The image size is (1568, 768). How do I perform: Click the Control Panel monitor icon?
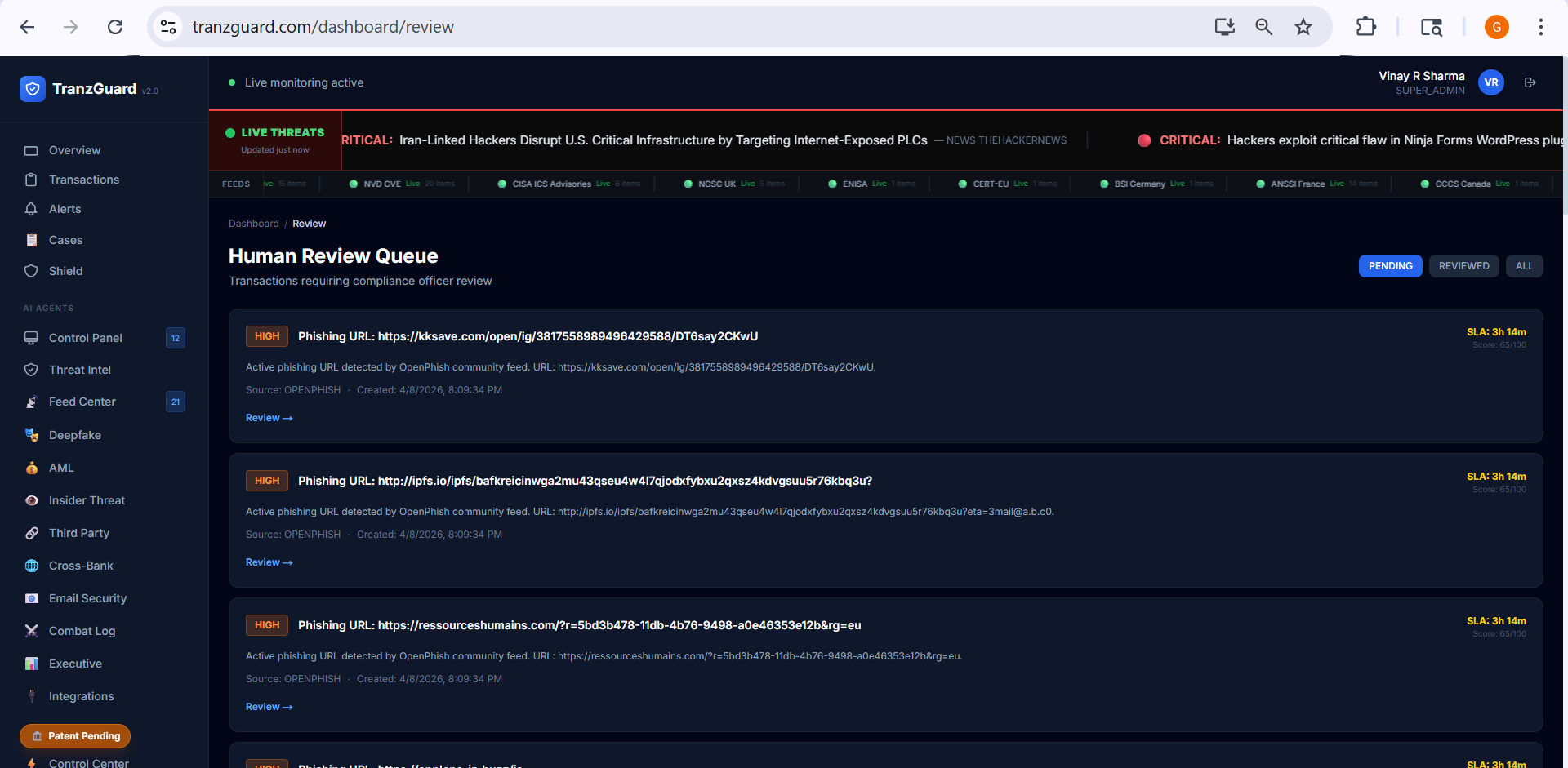tap(31, 338)
